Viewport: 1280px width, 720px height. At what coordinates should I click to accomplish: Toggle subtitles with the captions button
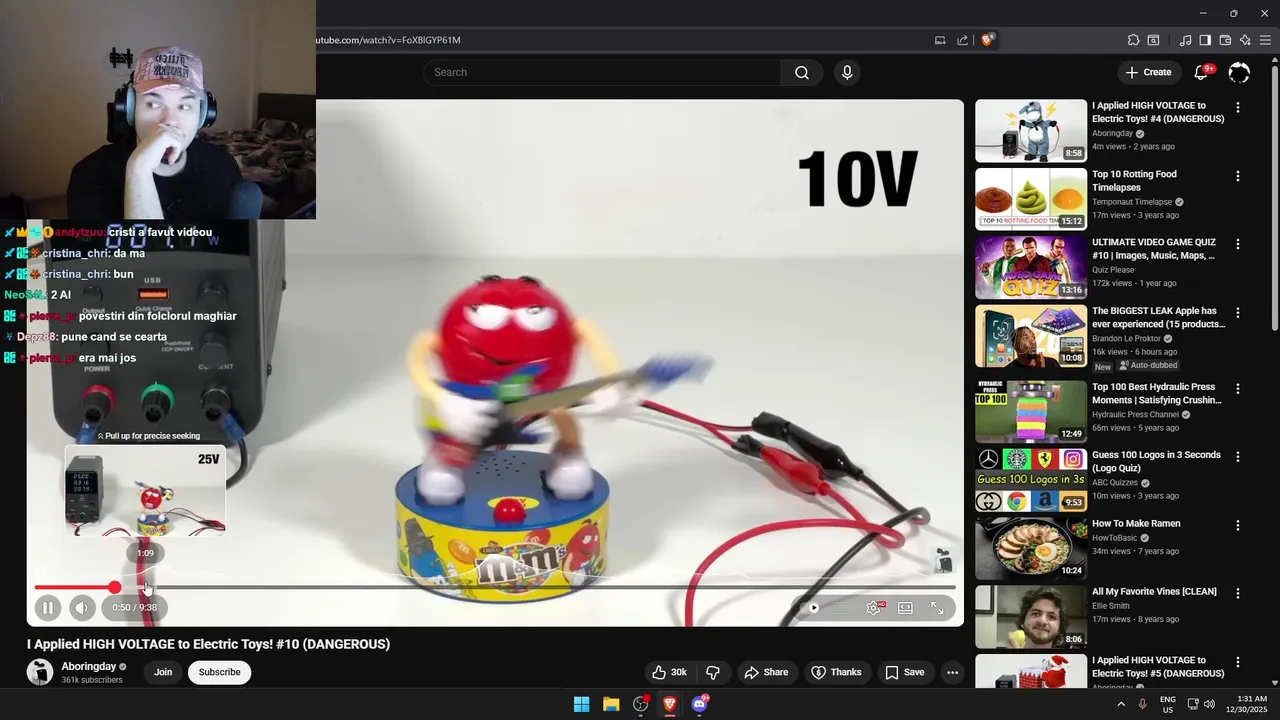[x=842, y=608]
